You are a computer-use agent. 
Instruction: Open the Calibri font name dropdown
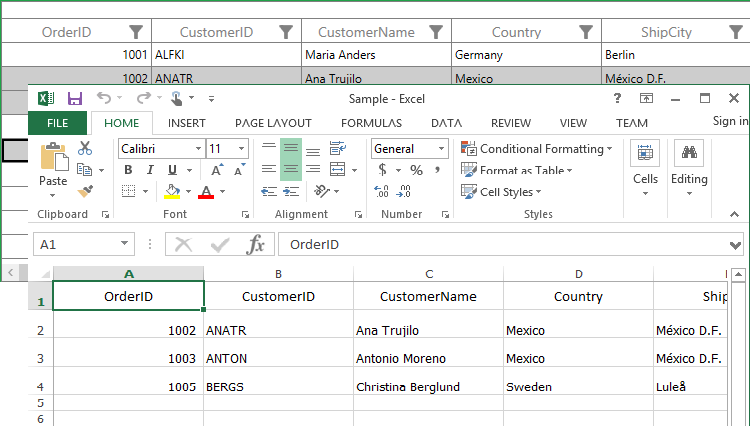click(x=196, y=149)
